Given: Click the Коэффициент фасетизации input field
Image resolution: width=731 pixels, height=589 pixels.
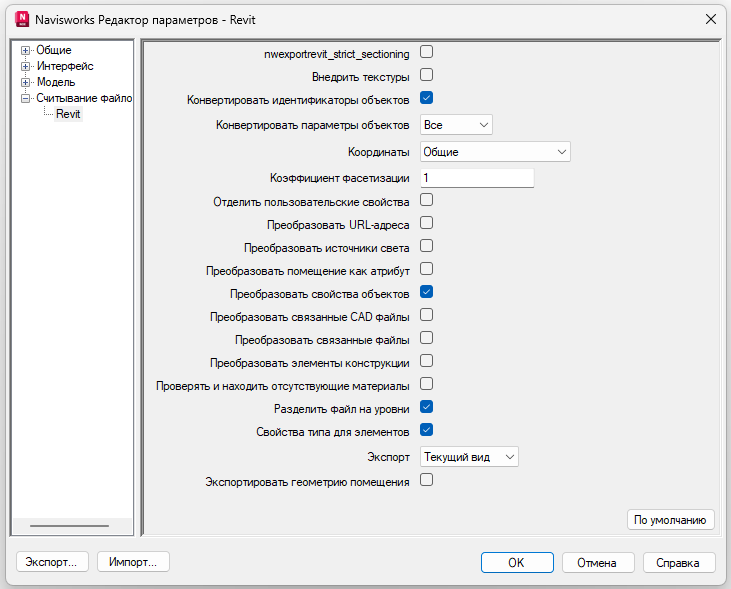Looking at the screenshot, I should click(476, 178).
